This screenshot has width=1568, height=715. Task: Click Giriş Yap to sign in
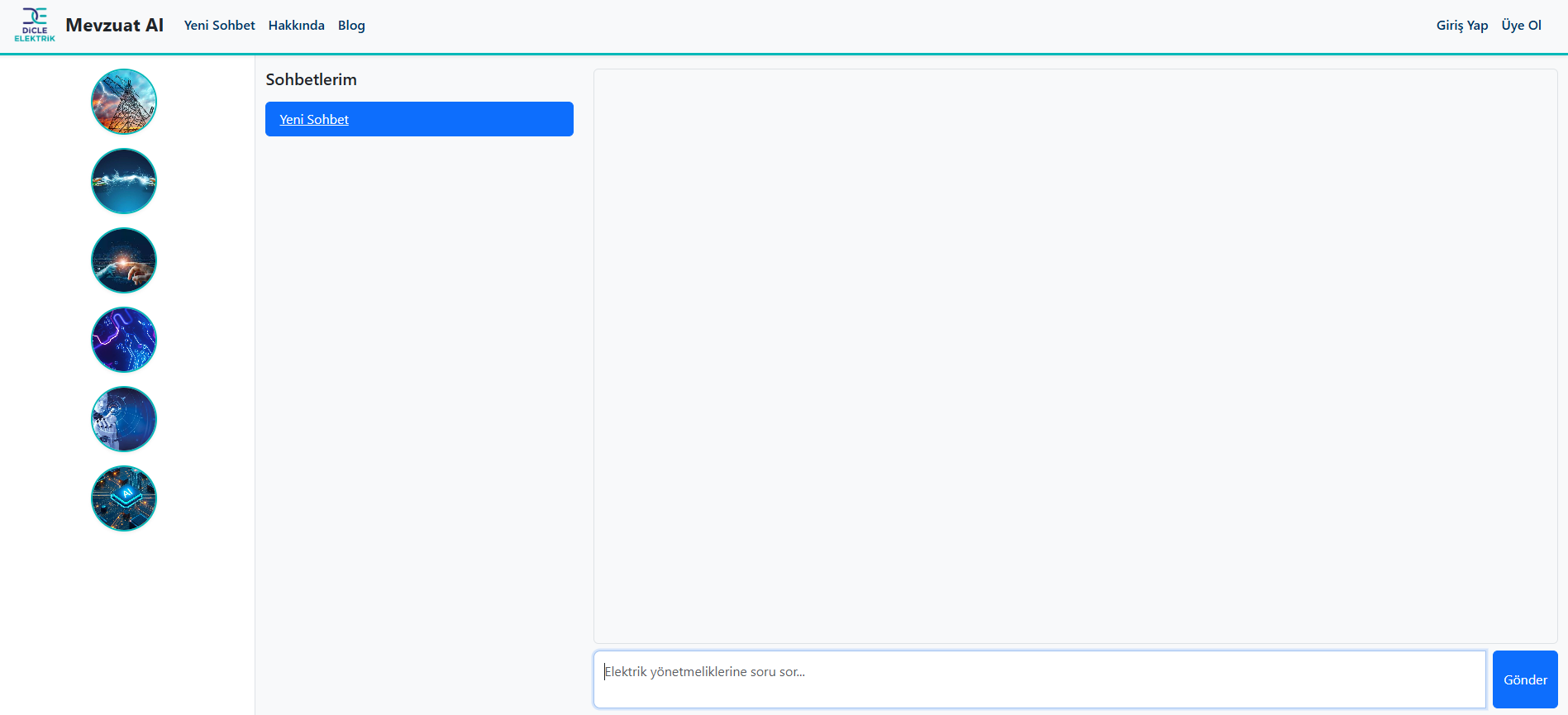coord(1461,26)
